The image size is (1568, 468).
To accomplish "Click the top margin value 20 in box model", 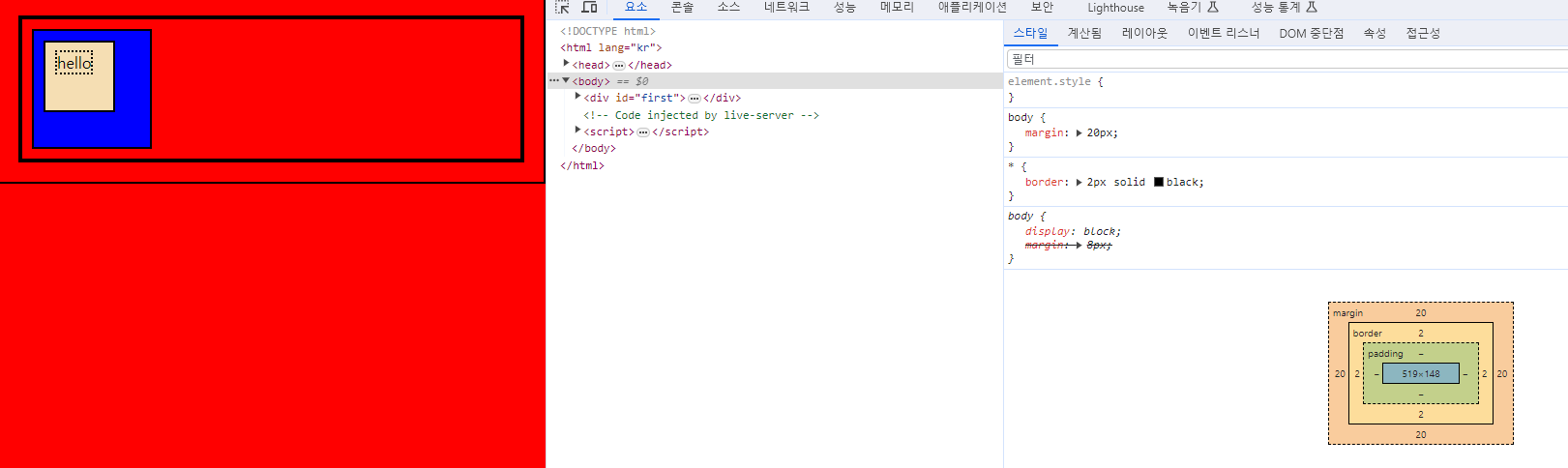I will 1421,312.
